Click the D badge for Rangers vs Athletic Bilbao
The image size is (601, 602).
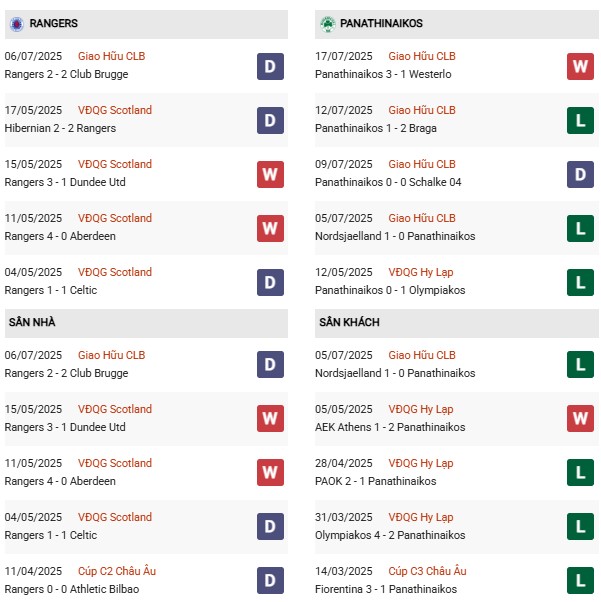point(270,581)
